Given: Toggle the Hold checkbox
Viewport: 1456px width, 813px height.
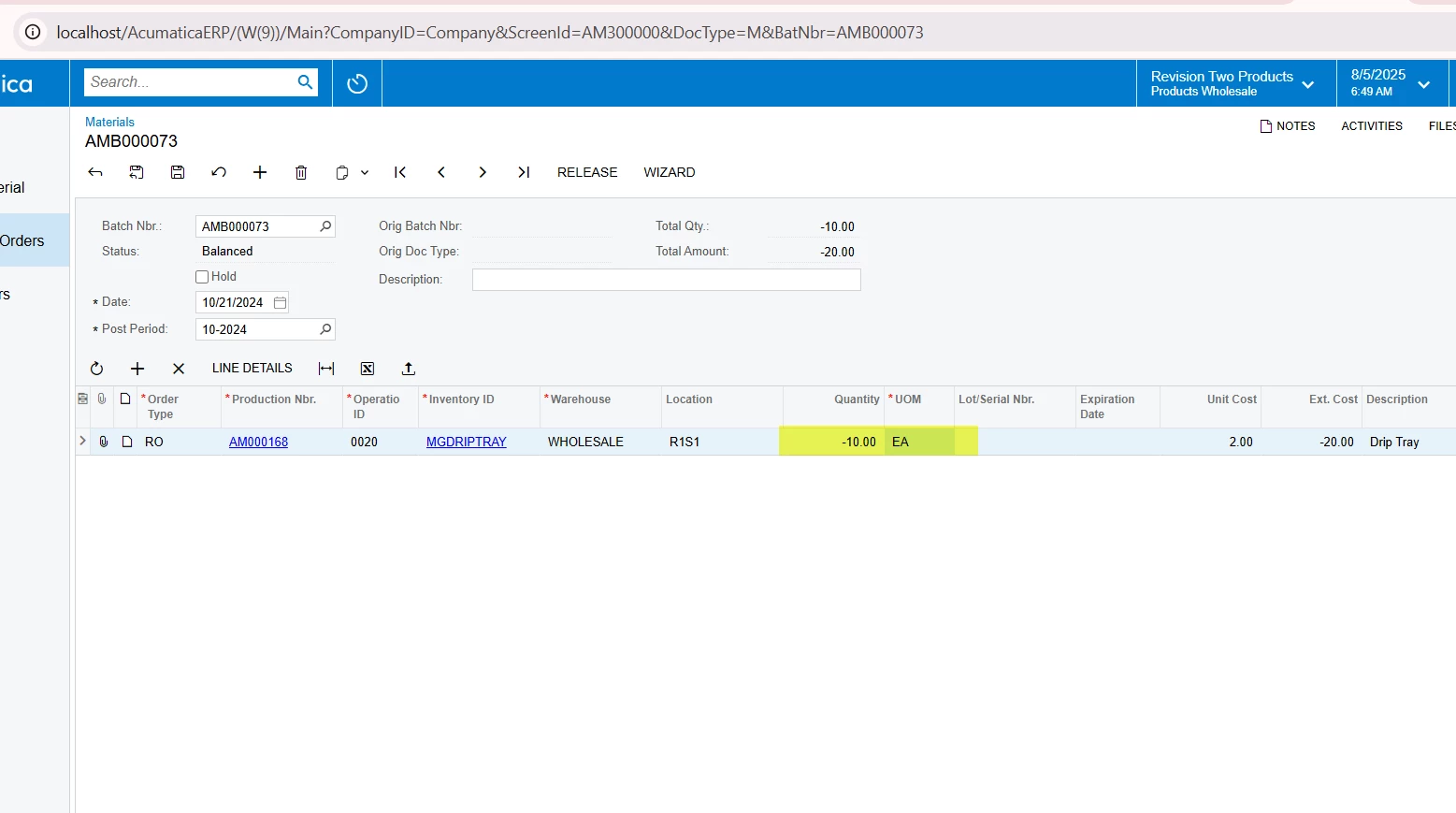Looking at the screenshot, I should [x=202, y=277].
